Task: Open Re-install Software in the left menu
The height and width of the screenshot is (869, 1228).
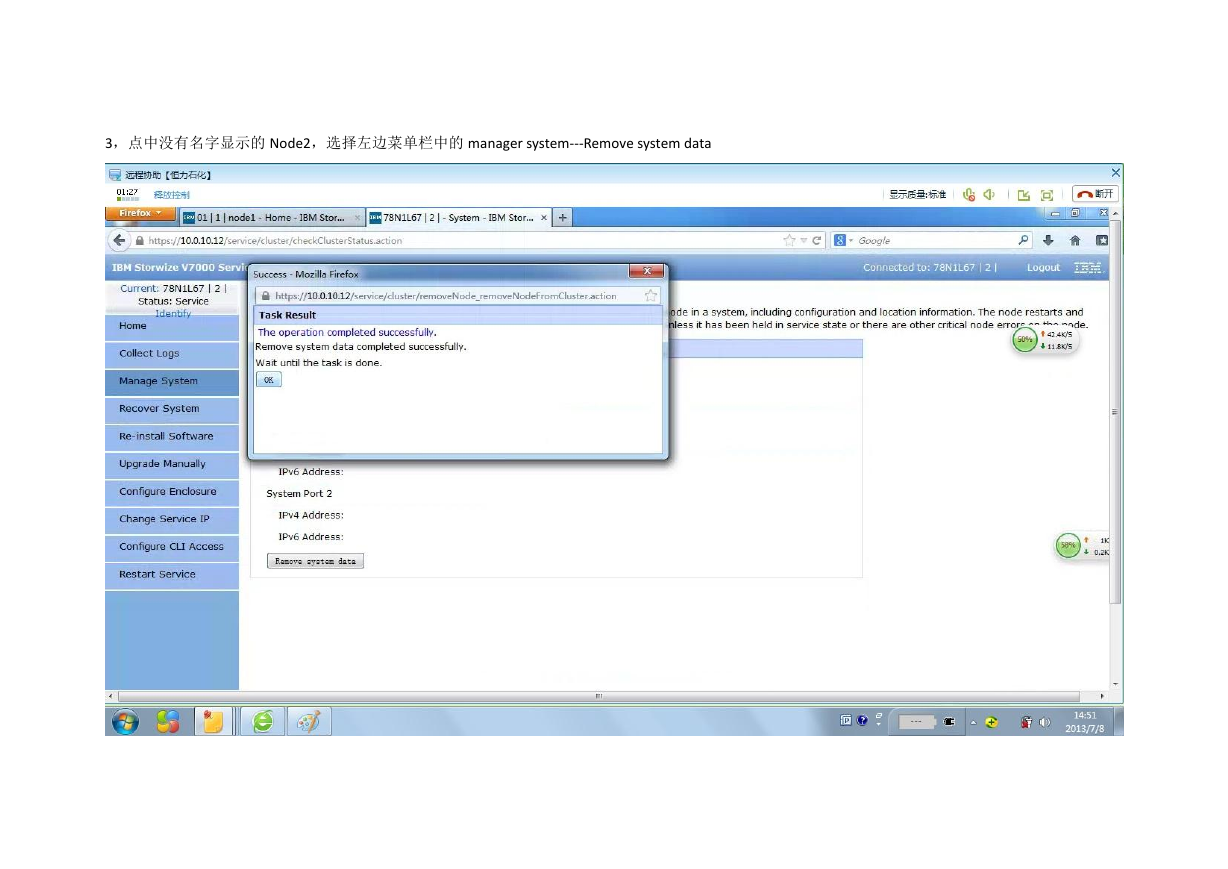Action: pyautogui.click(x=172, y=436)
